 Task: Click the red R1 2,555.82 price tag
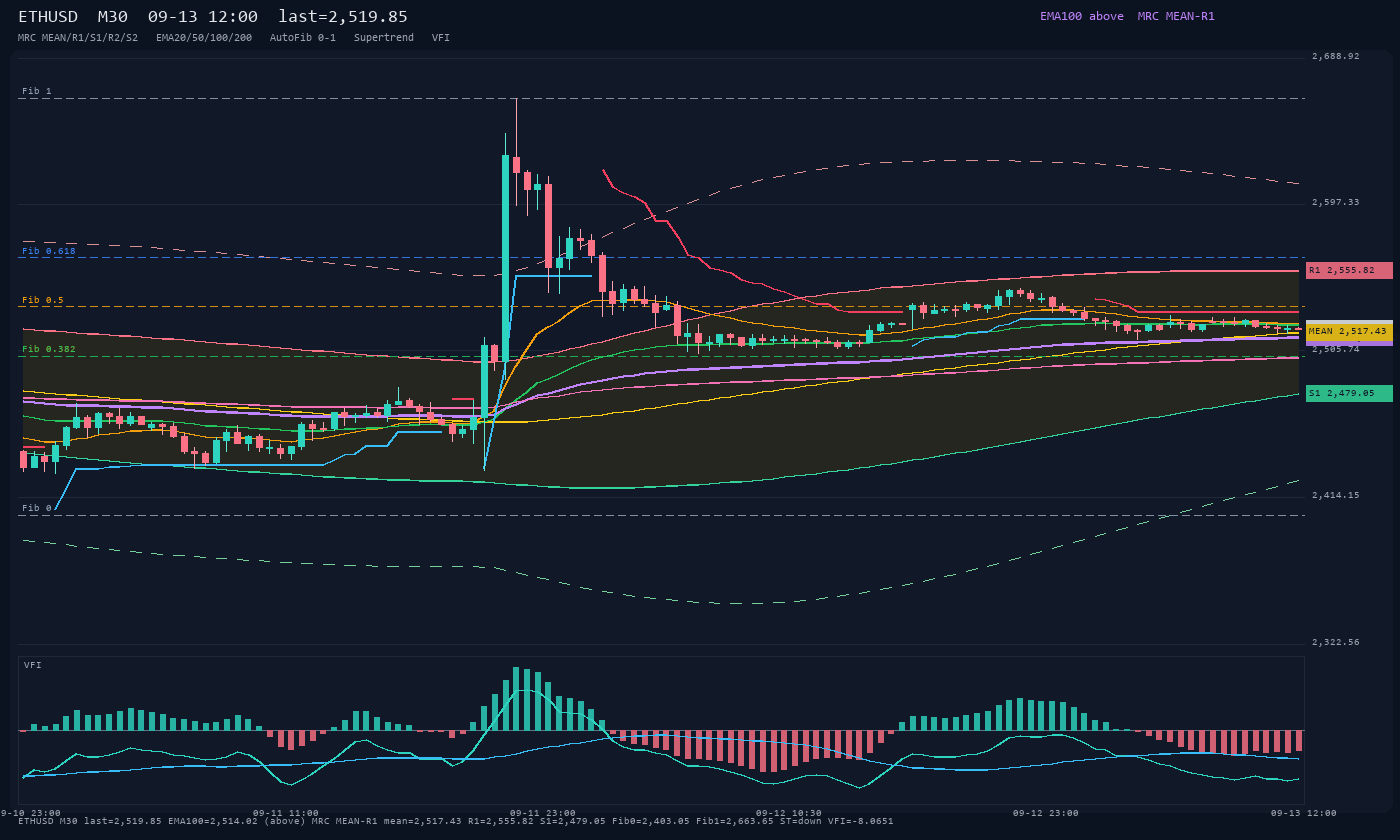pos(1349,270)
